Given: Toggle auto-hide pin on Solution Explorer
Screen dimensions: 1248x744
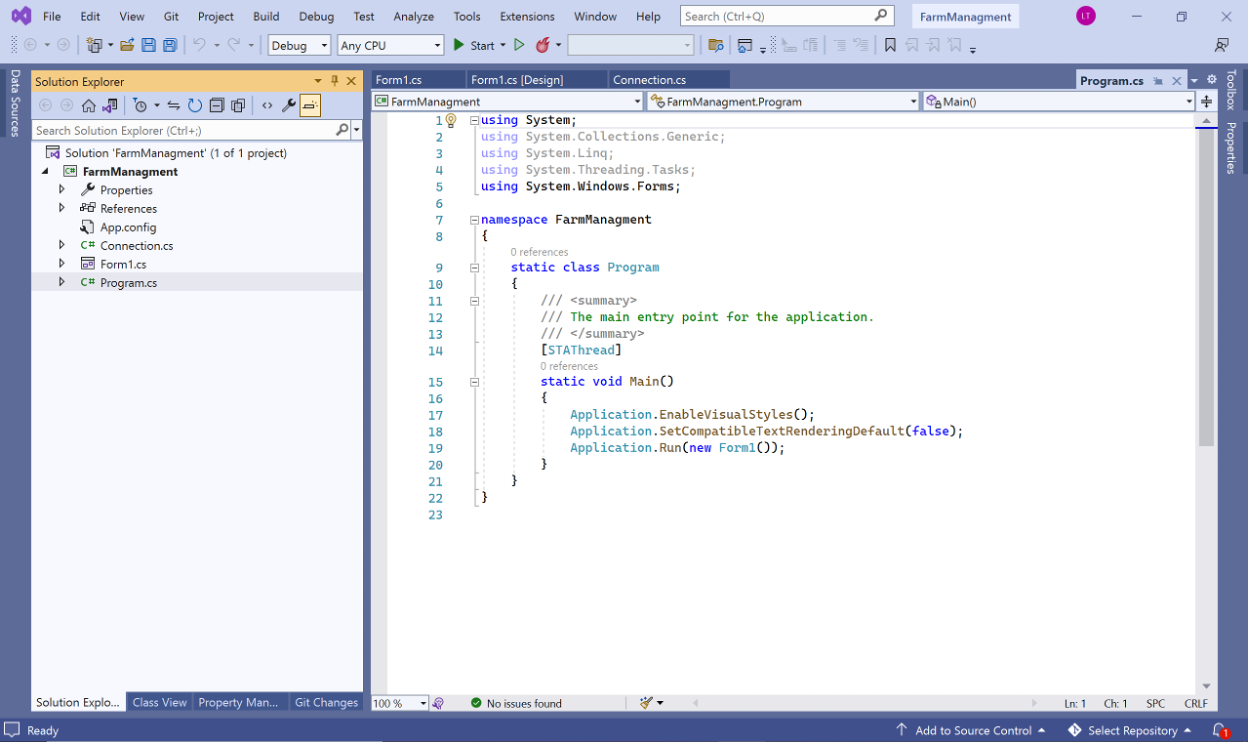Looking at the screenshot, I should pyautogui.click(x=335, y=81).
